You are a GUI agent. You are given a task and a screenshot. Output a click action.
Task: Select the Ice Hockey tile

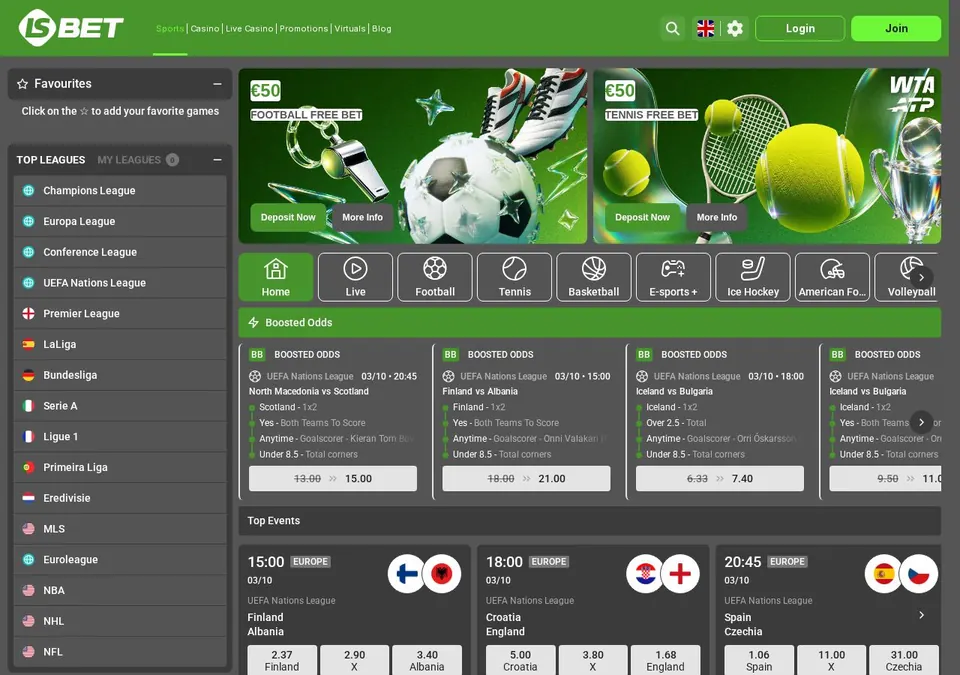click(752, 277)
